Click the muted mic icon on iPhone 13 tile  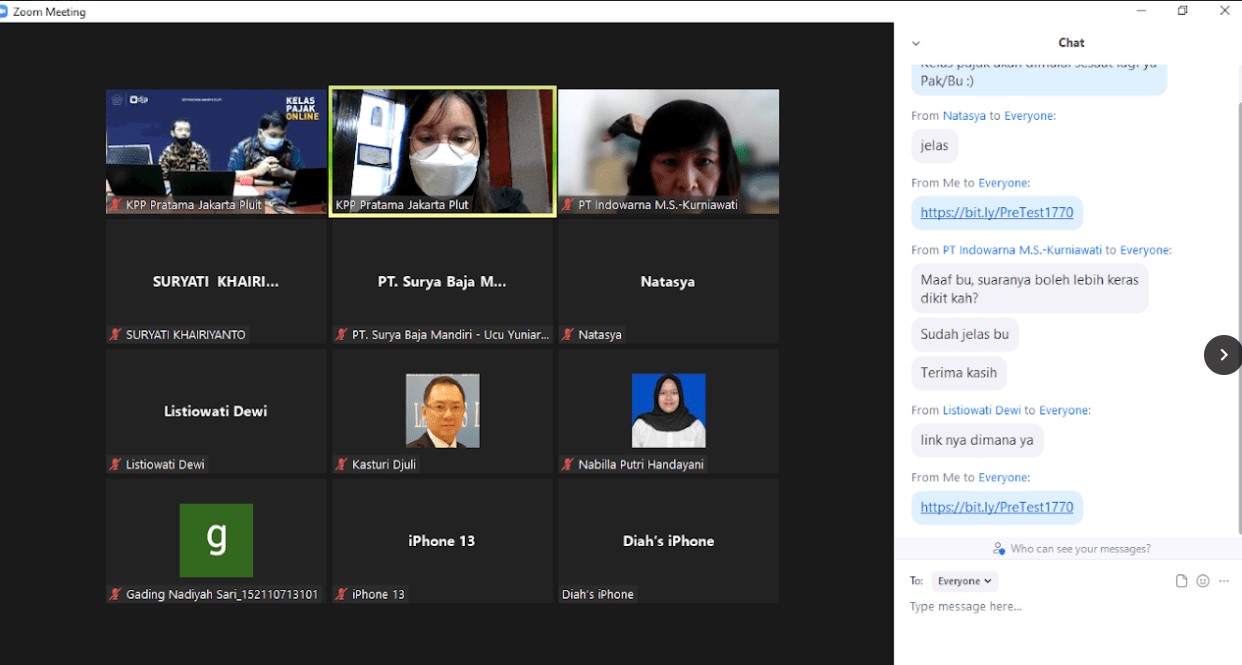pos(341,594)
